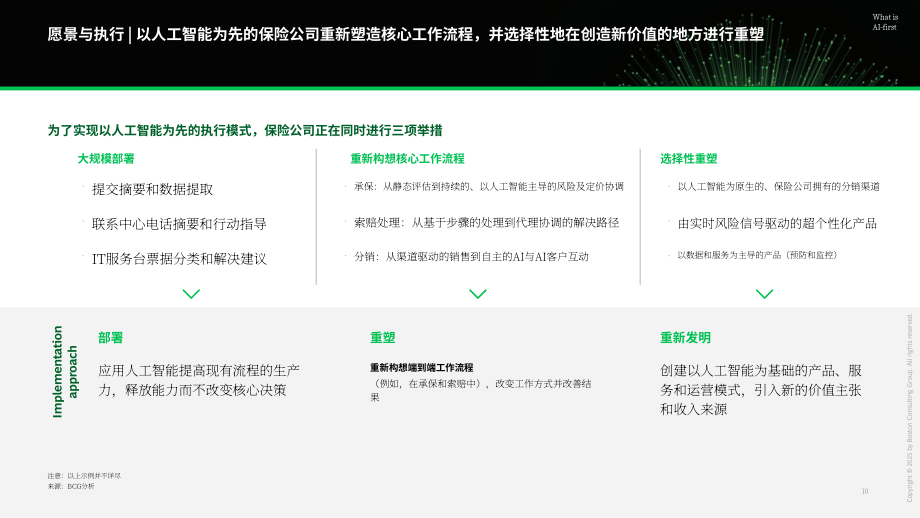Select the parenthetical text starting with 例如
The width and height of the screenshot is (920, 518).
coord(481,390)
